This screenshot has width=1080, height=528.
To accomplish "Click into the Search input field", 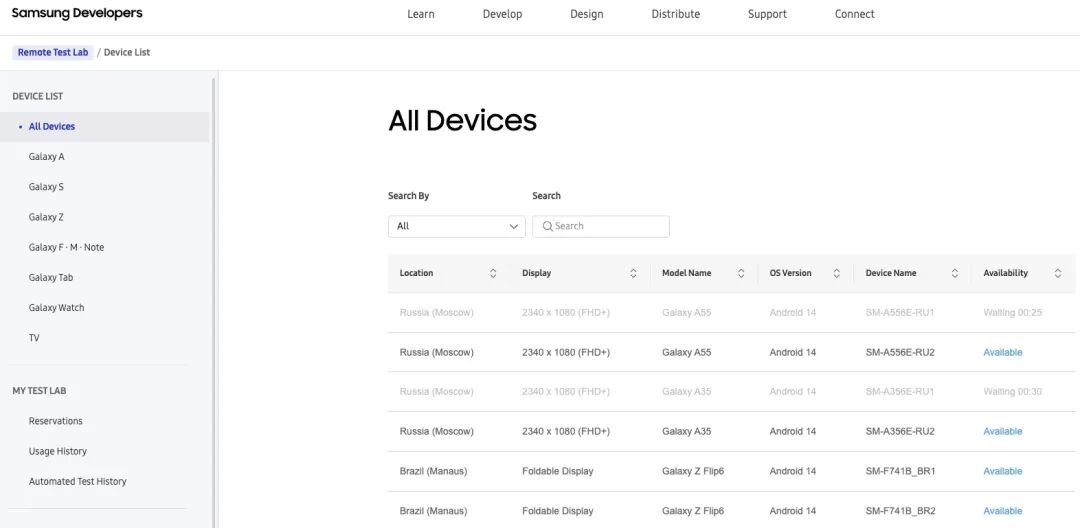I will click(x=601, y=226).
